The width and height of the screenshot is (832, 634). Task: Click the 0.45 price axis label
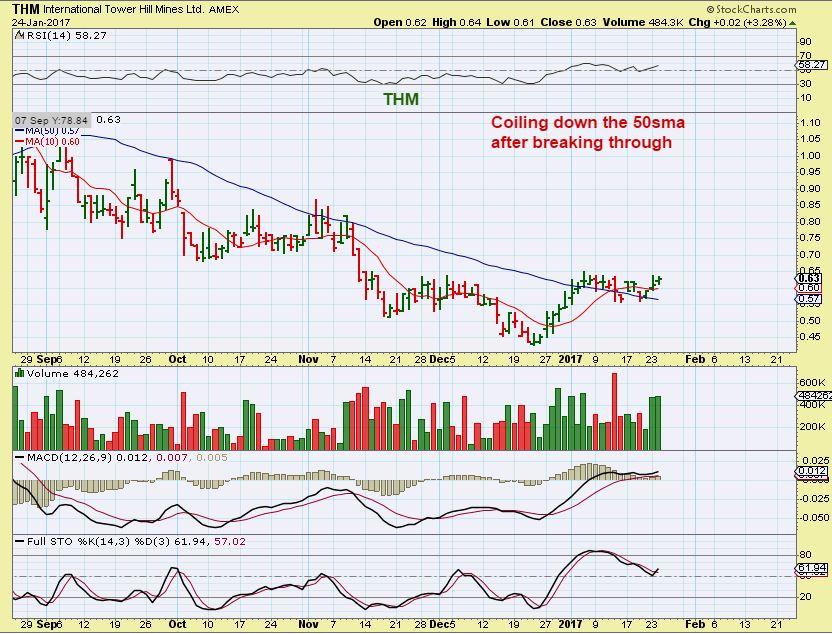point(810,336)
